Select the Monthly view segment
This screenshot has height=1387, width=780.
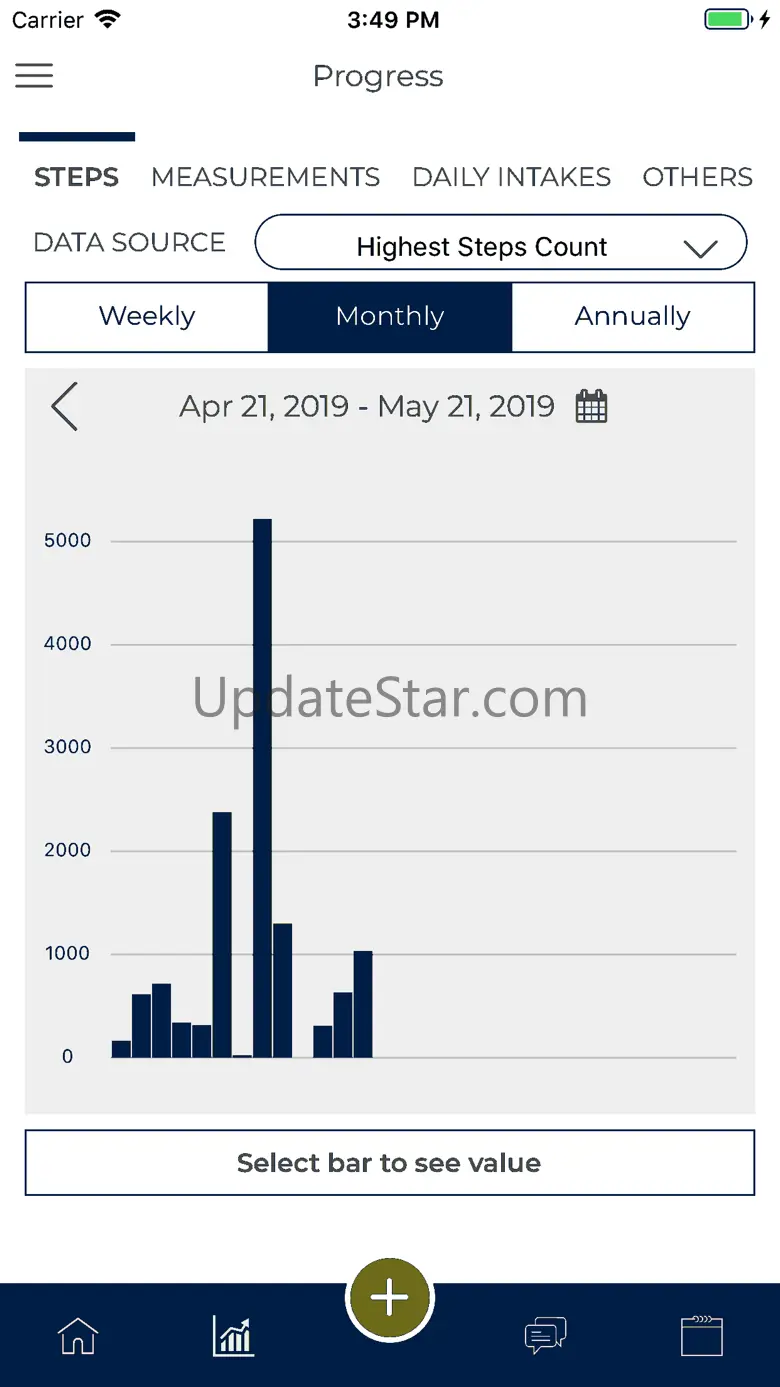tap(390, 317)
